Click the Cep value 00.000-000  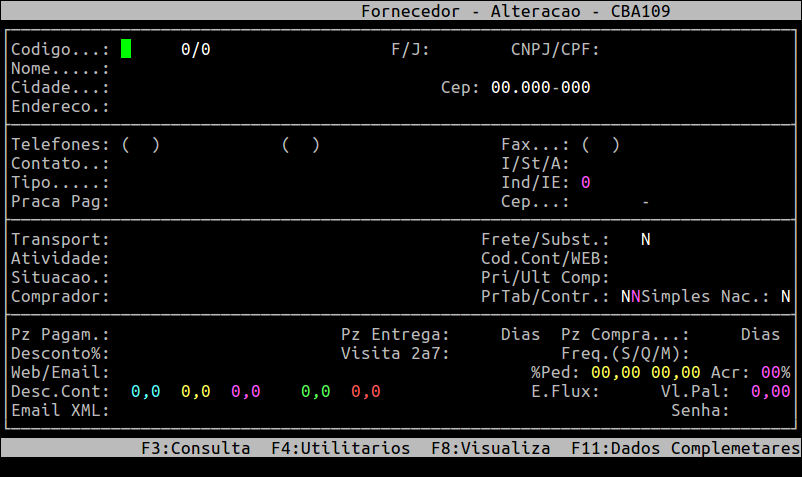pyautogui.click(x=540, y=88)
